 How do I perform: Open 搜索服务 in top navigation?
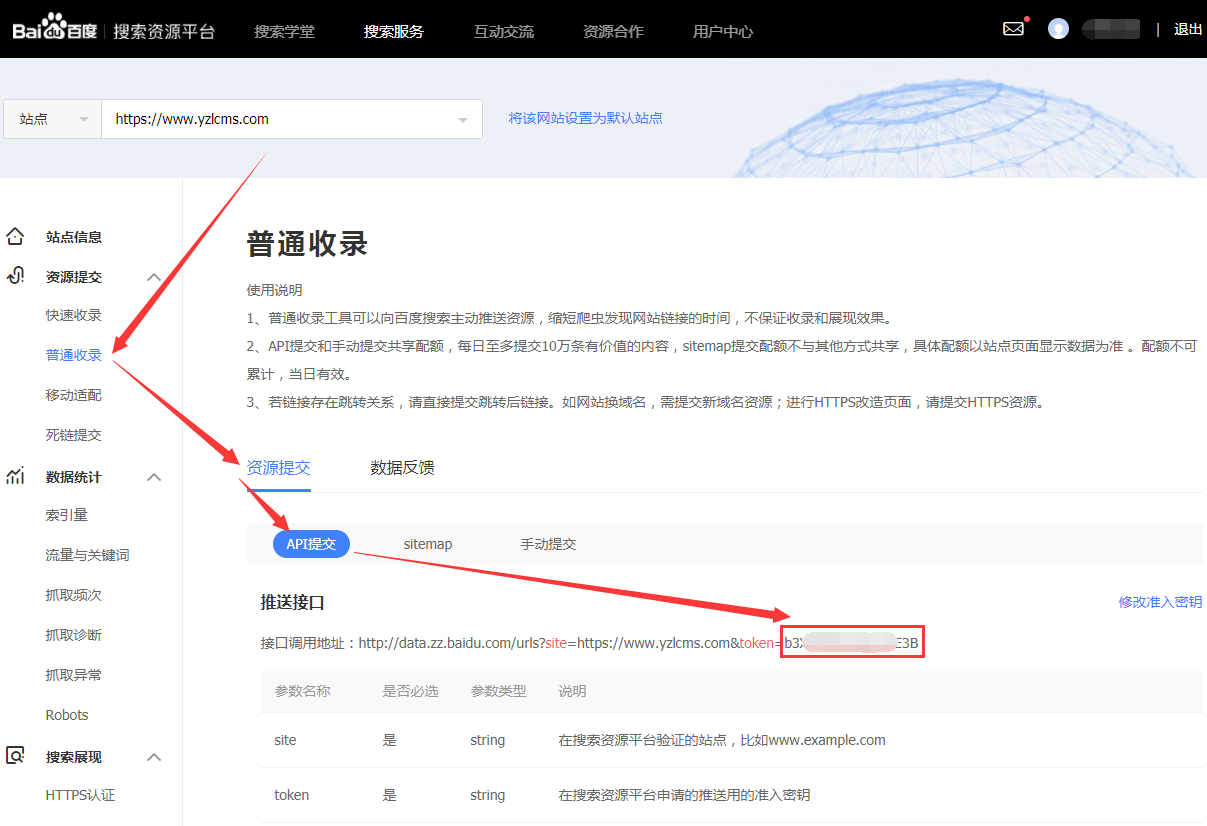[x=394, y=31]
